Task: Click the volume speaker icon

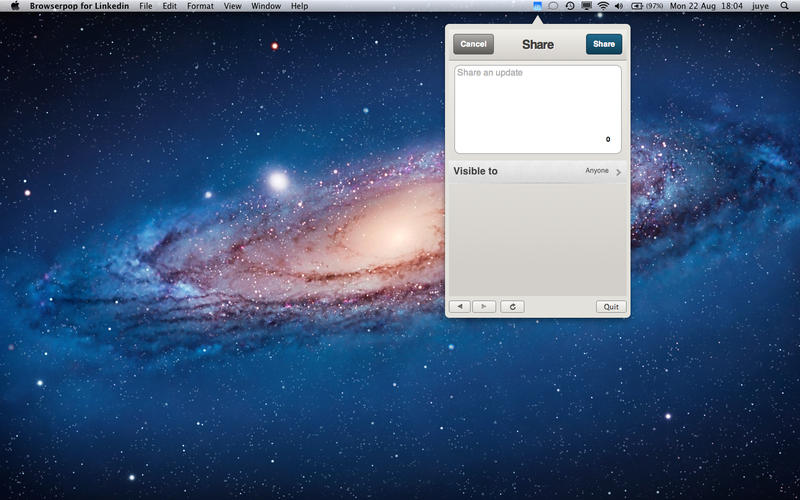Action: 619,6
